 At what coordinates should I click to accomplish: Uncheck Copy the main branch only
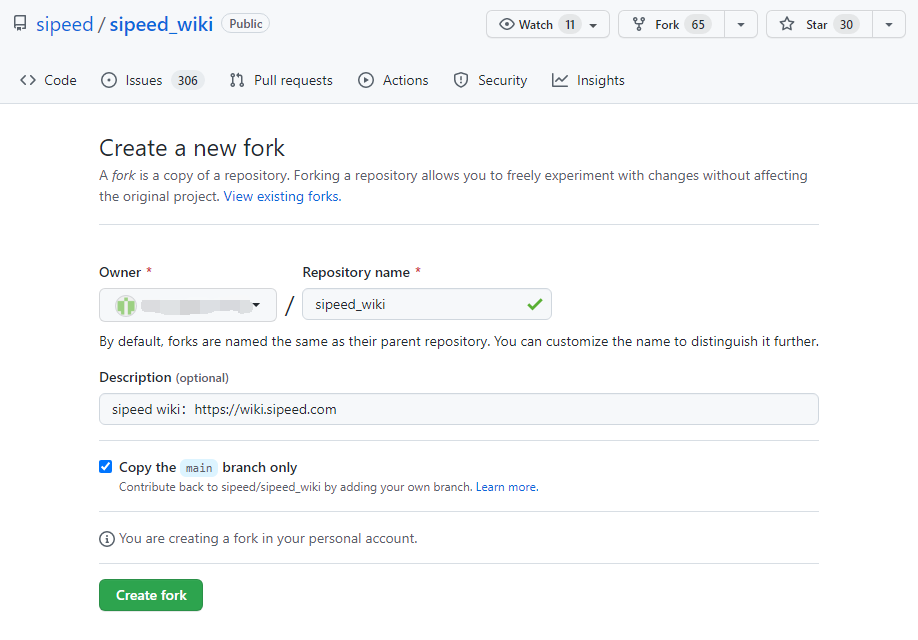(105, 467)
